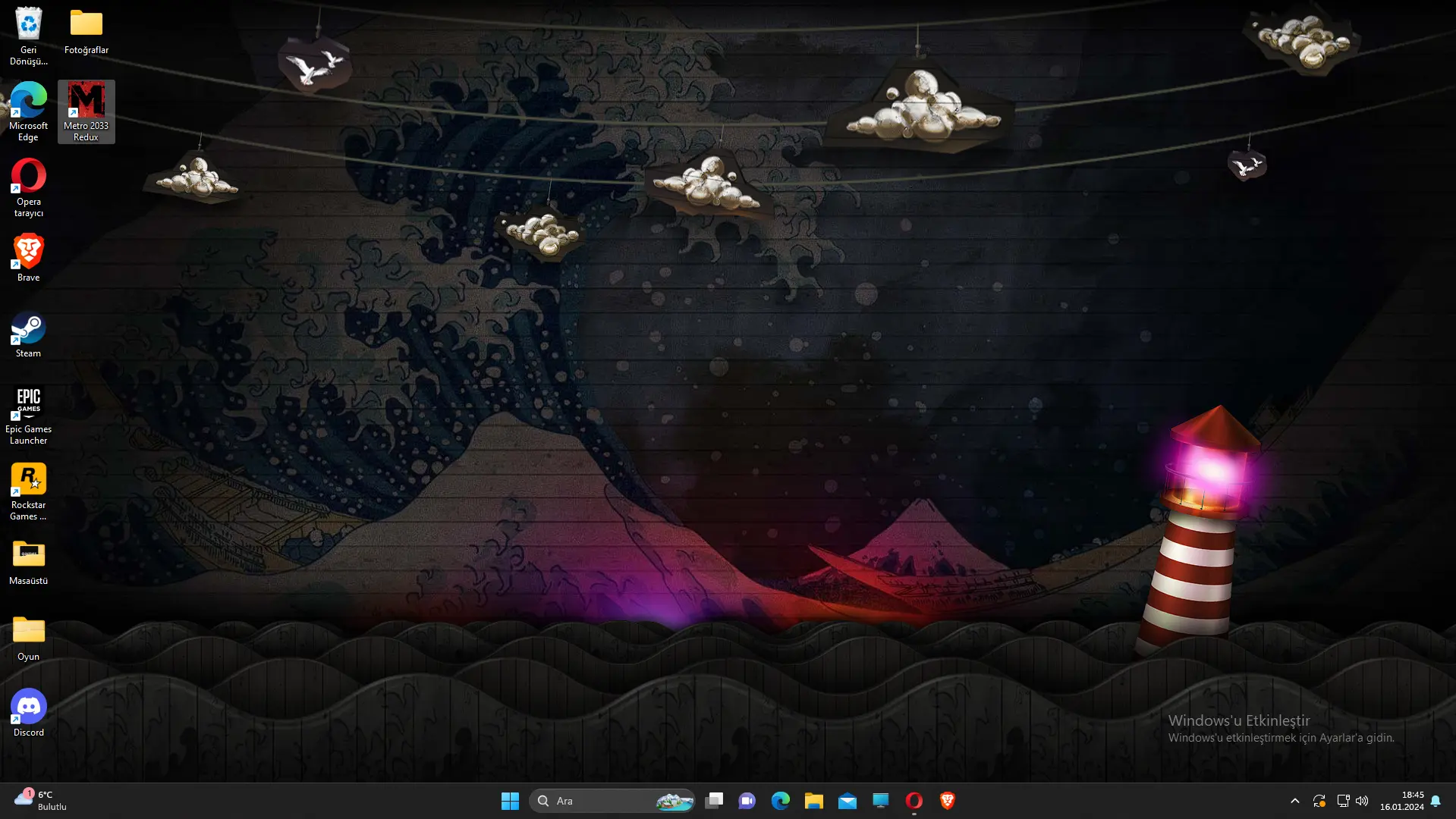The image size is (1456, 819).
Task: Open the Fotoğraflar folder
Action: click(86, 31)
